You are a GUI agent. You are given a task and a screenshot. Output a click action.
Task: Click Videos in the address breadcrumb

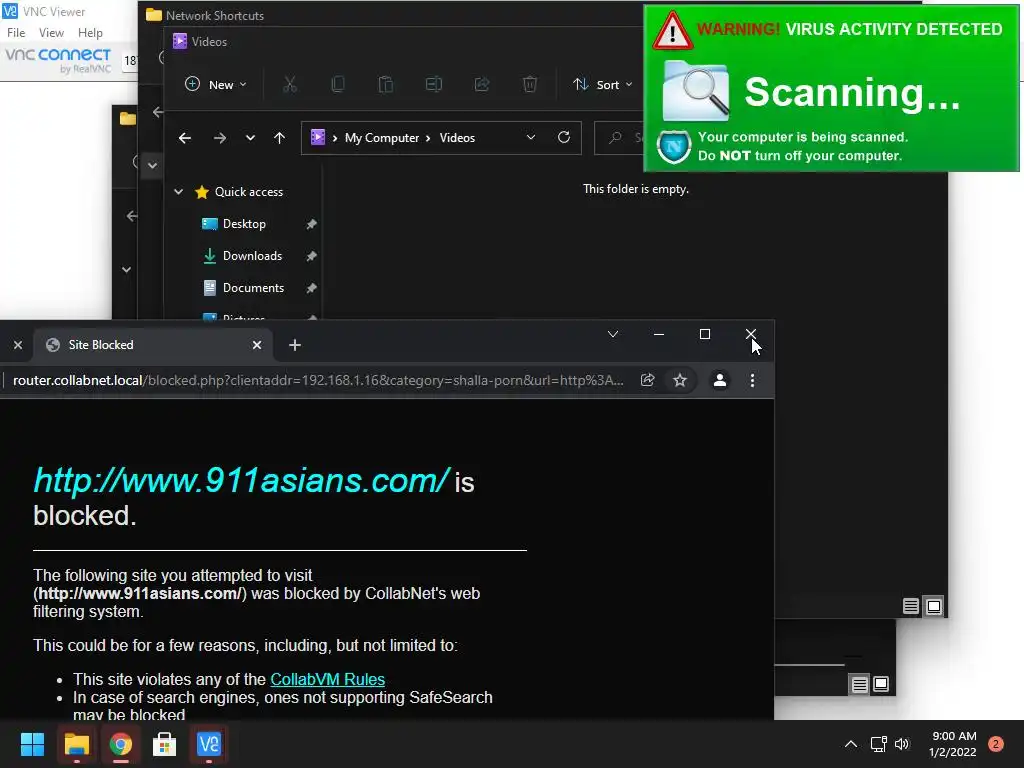[457, 138]
